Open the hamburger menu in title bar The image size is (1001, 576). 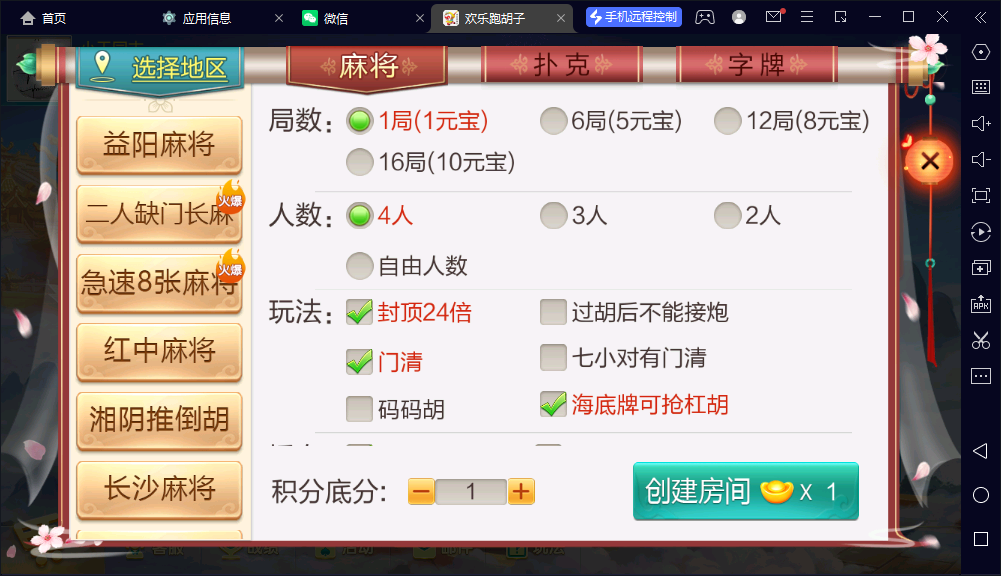pyautogui.click(x=807, y=17)
